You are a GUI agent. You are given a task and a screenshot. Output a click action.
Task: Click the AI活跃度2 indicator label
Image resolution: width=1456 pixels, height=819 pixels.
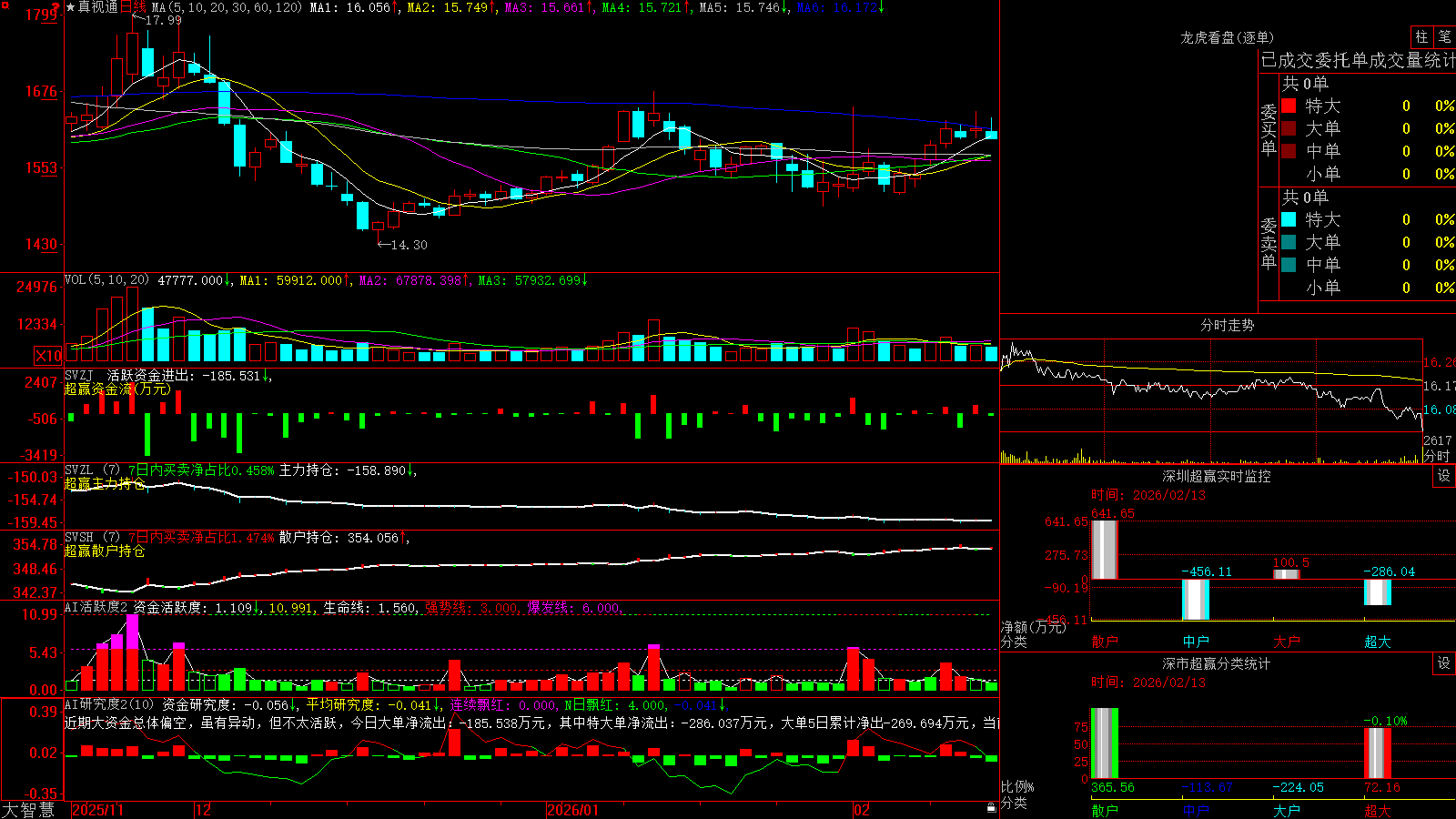pyautogui.click(x=96, y=607)
